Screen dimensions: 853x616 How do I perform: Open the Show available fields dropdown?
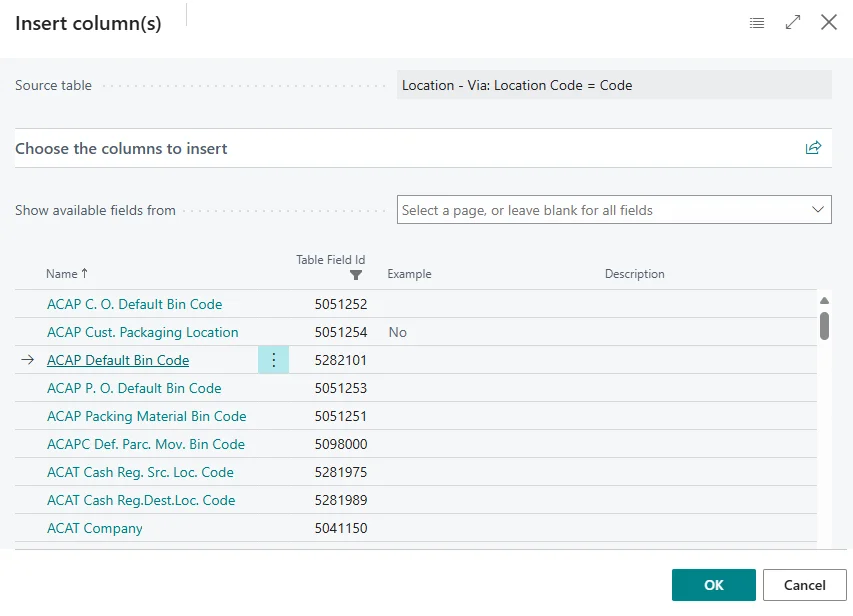pos(614,210)
